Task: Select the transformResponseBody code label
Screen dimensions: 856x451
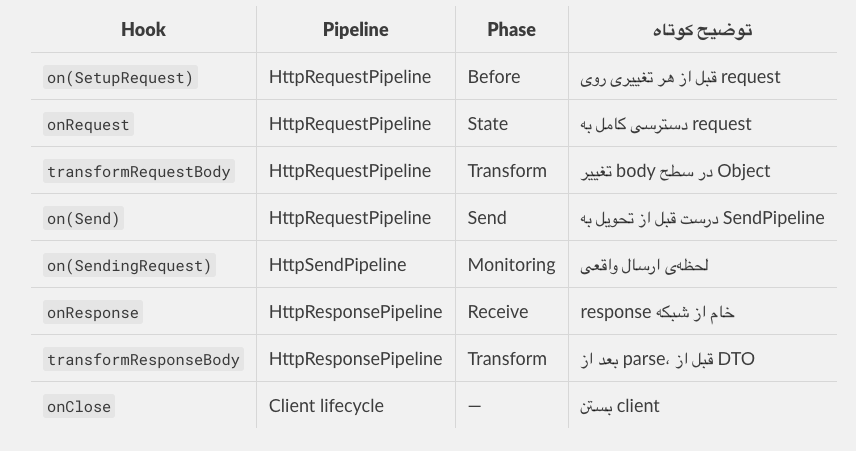Action: 143,359
